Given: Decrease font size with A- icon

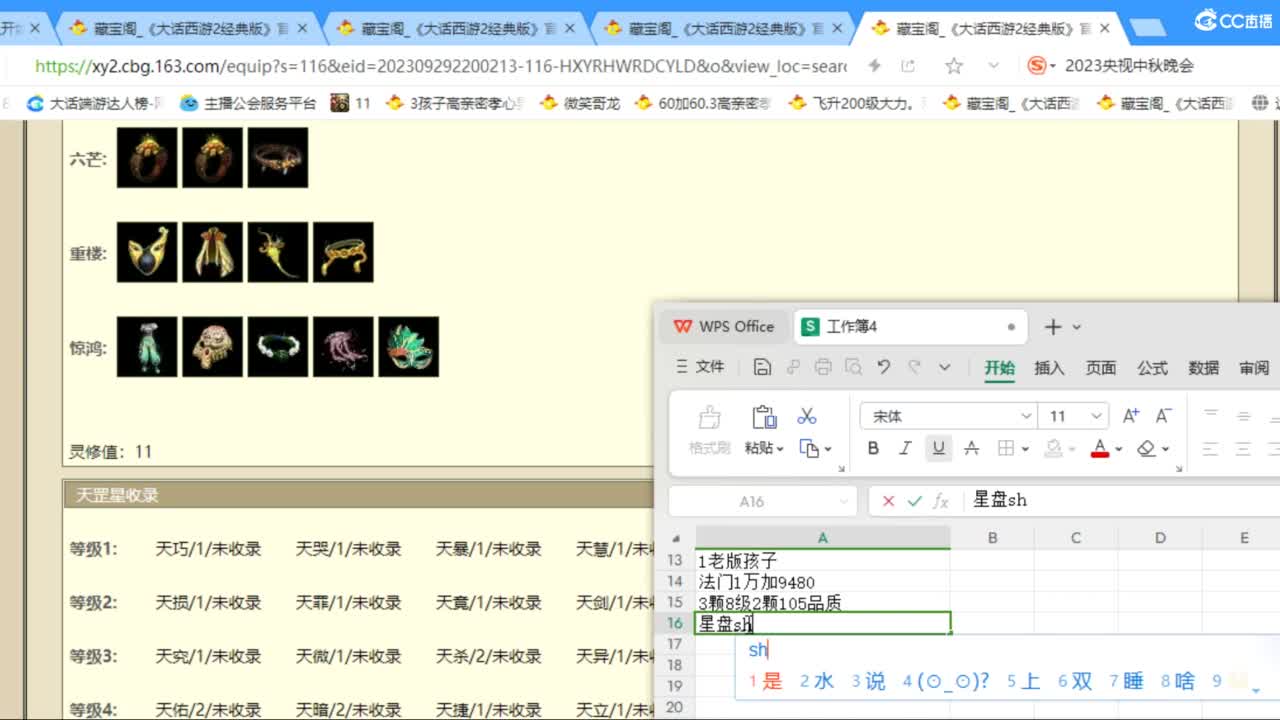Looking at the screenshot, I should (1164, 416).
